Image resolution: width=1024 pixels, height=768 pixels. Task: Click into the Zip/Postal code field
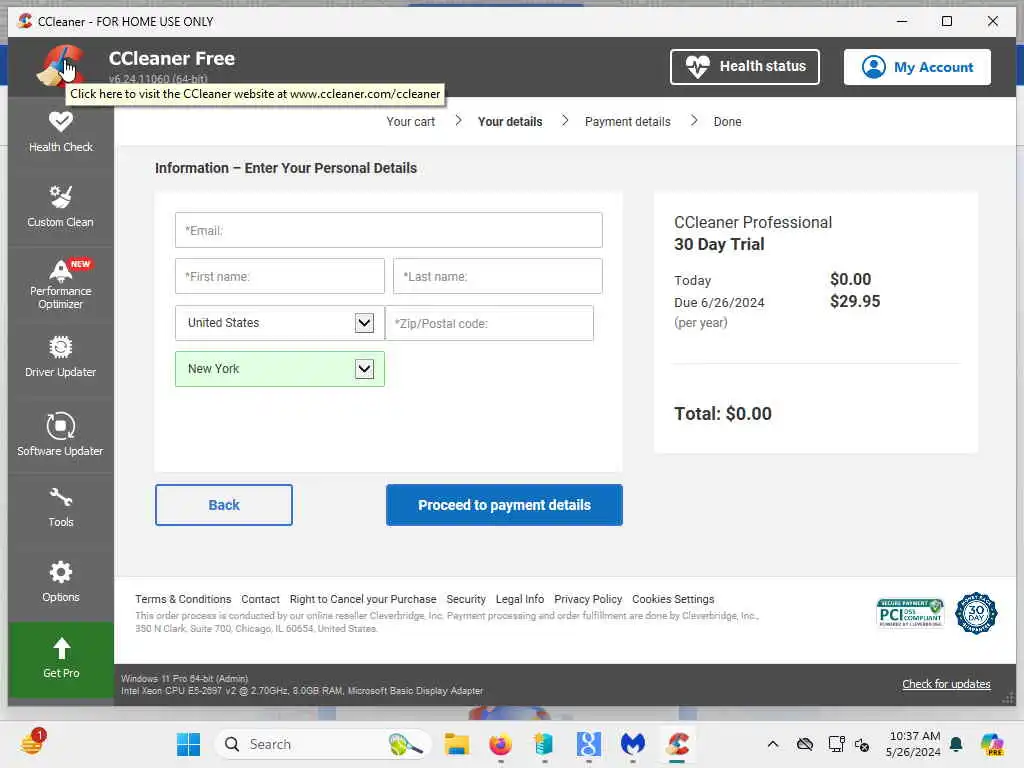click(x=489, y=323)
